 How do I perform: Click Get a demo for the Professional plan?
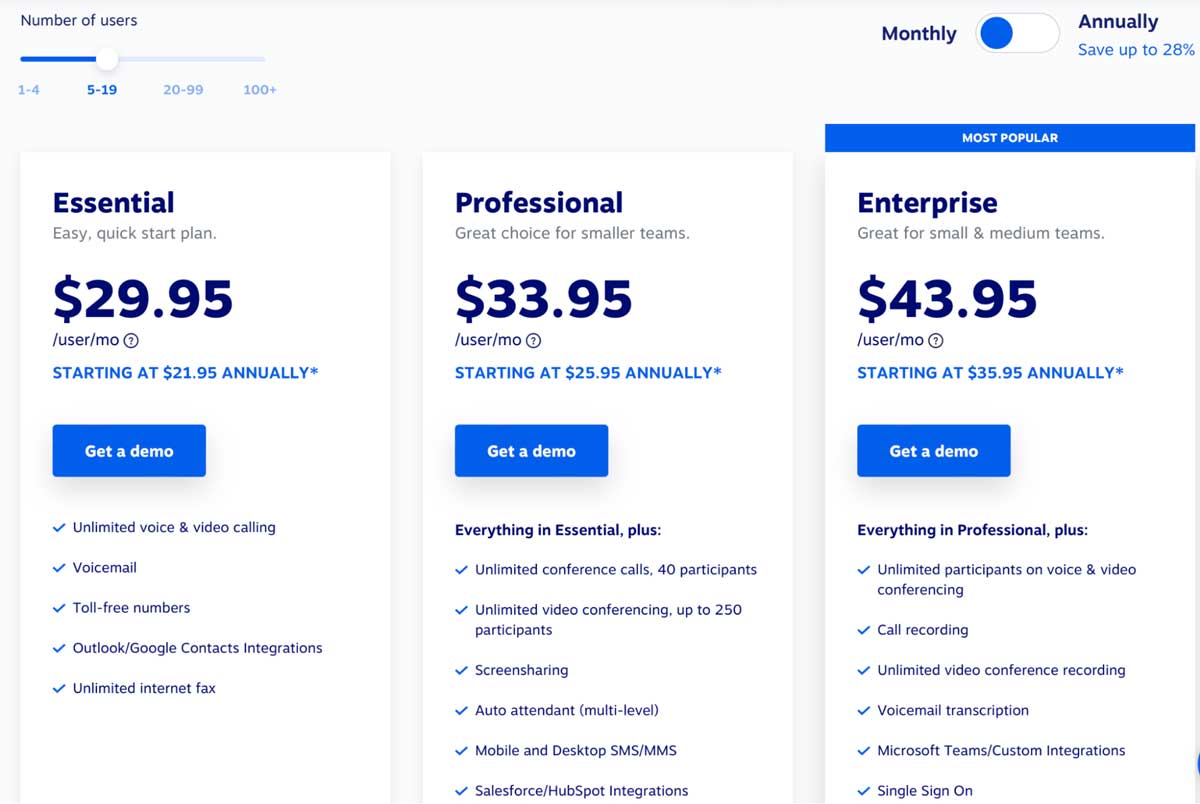point(531,450)
